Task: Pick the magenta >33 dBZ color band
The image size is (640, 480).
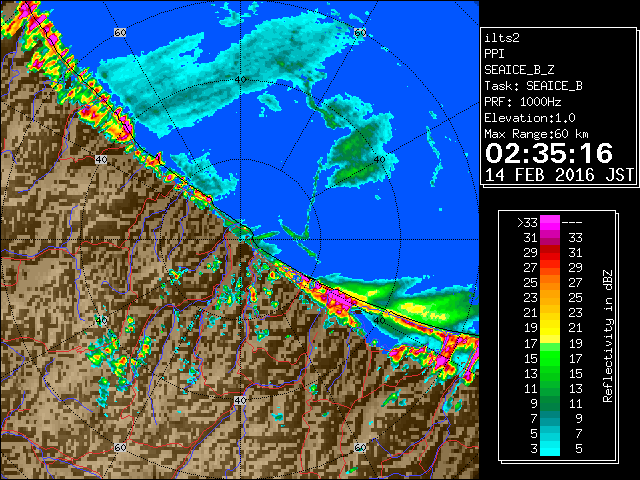Action: click(x=550, y=223)
